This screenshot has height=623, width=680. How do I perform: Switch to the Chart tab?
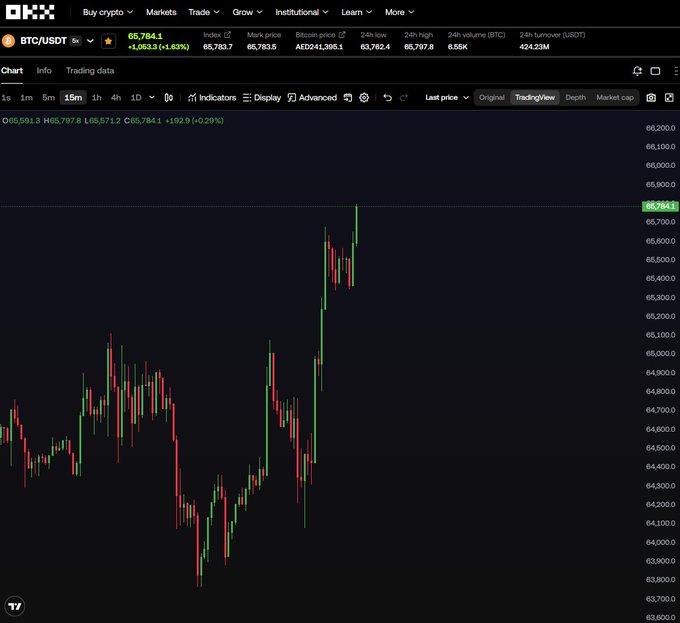click(12, 71)
